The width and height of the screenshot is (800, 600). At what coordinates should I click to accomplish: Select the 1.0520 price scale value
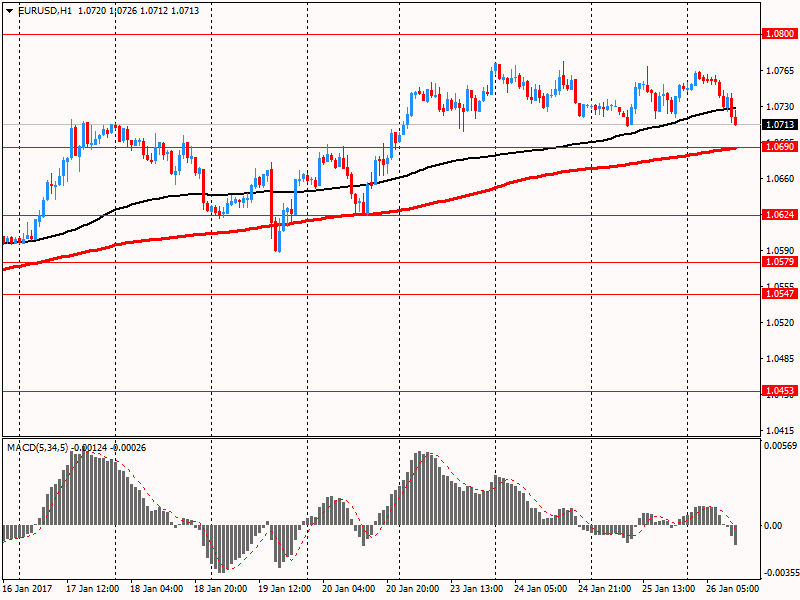click(780, 322)
